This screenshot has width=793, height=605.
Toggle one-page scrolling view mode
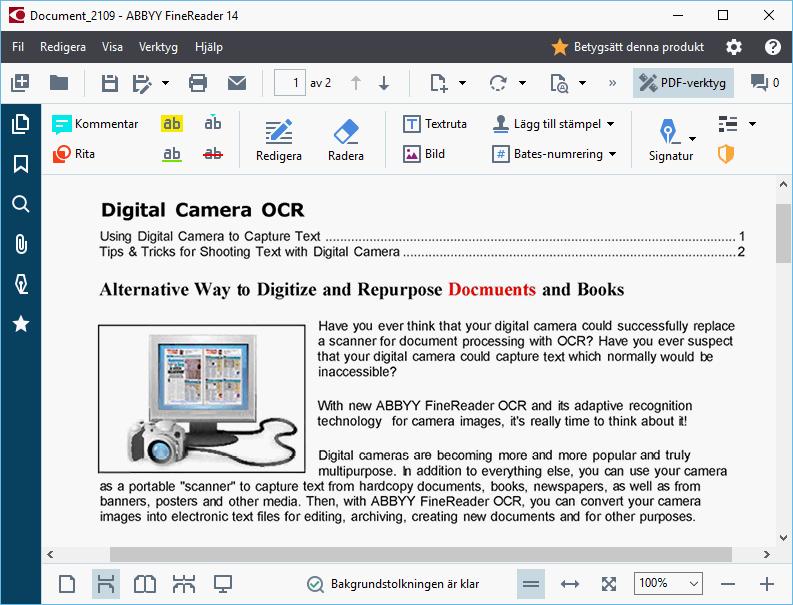pos(106,584)
